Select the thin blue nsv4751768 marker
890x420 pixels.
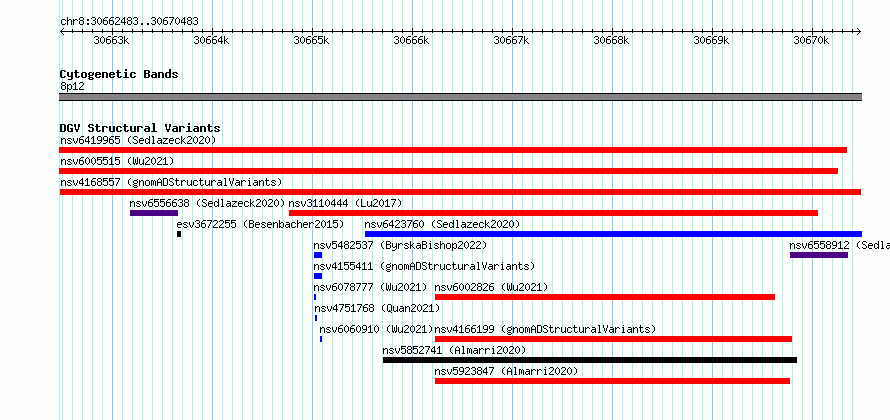[x=316, y=318]
